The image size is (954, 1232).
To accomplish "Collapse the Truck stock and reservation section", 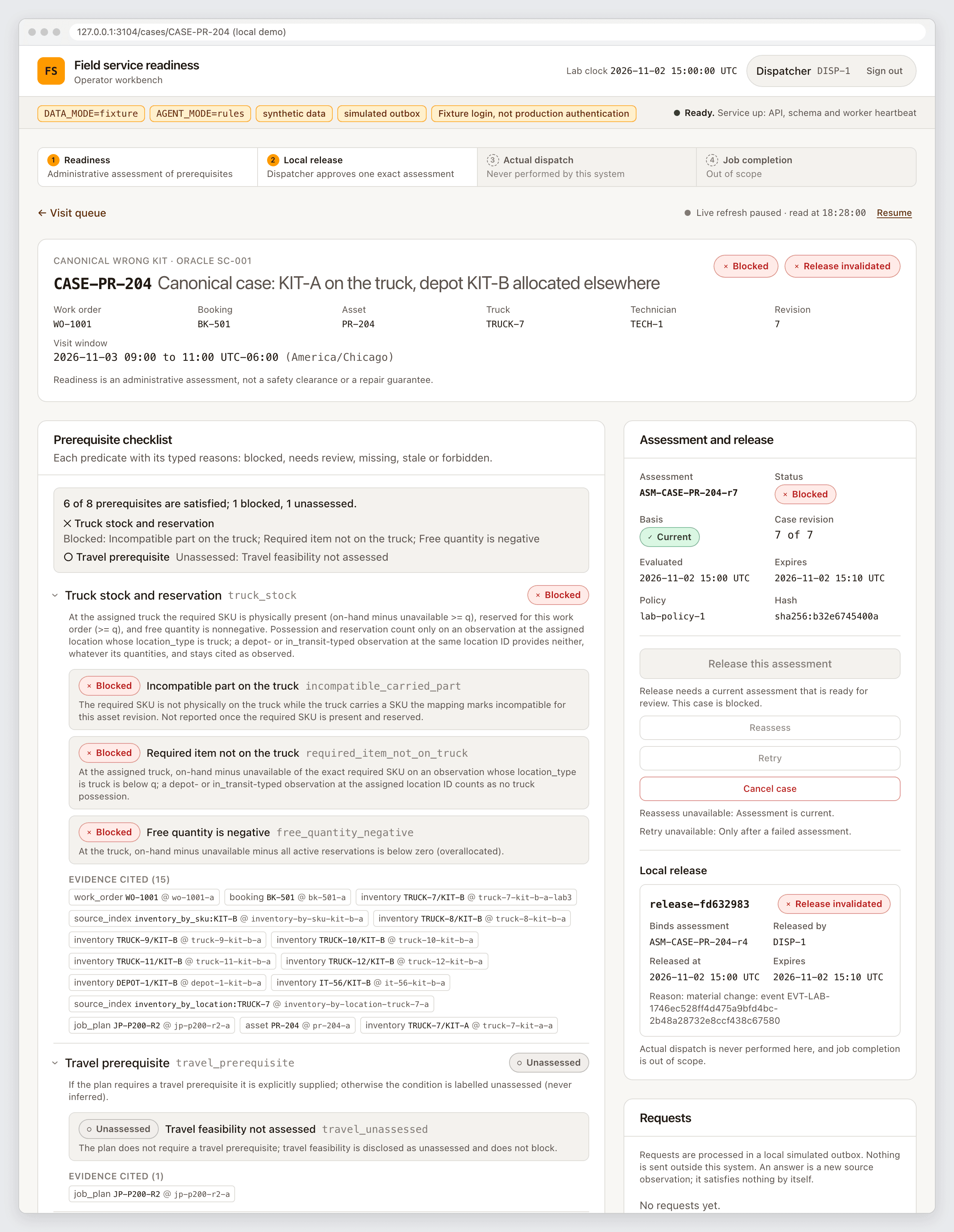I will coord(55,595).
